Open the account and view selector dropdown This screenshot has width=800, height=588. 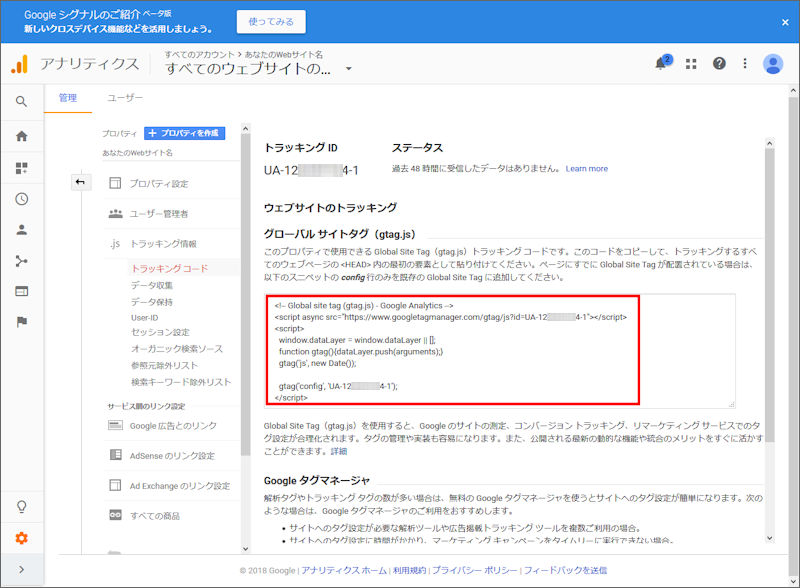tap(348, 68)
